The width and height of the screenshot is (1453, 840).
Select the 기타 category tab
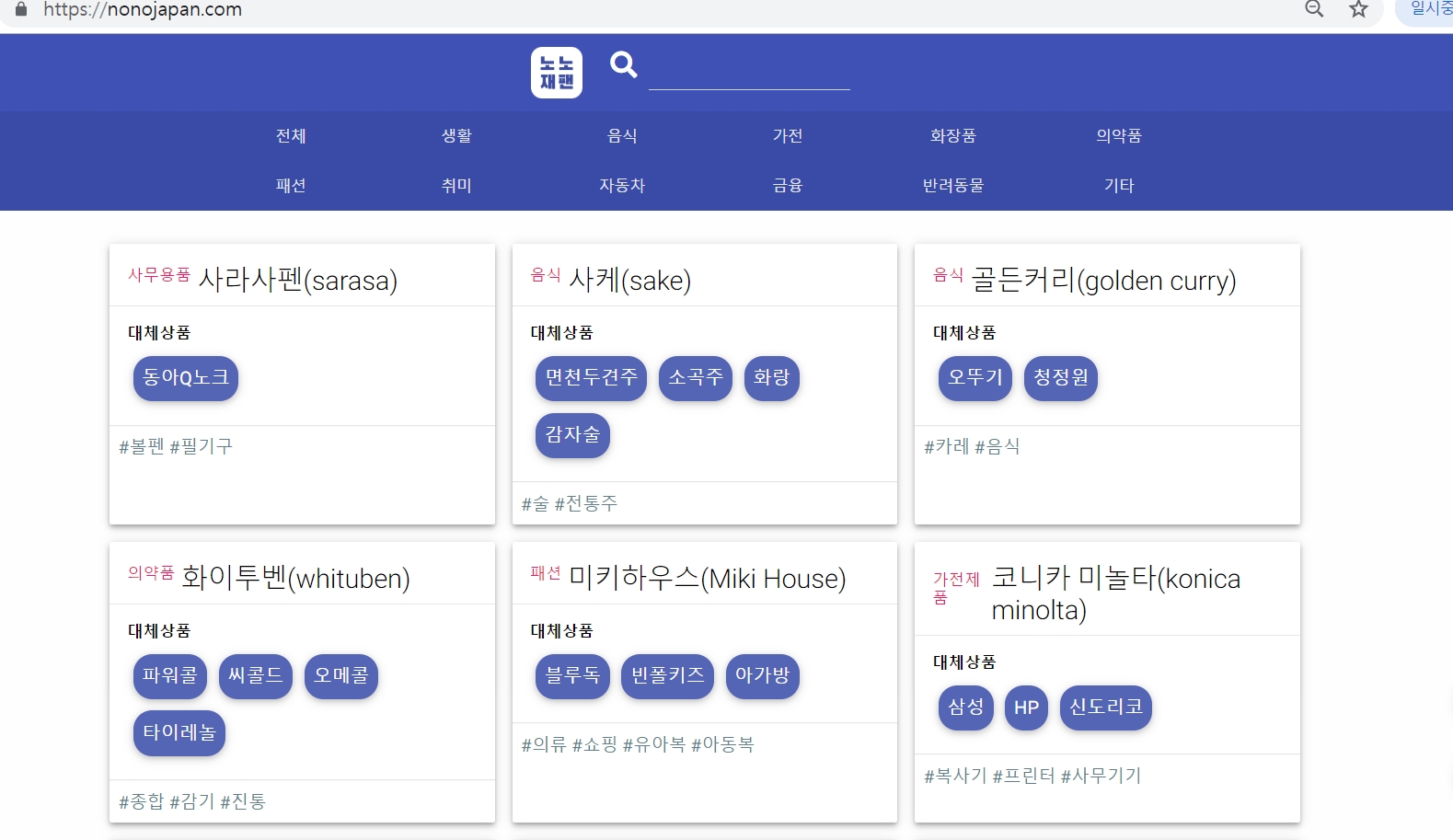(x=1119, y=186)
